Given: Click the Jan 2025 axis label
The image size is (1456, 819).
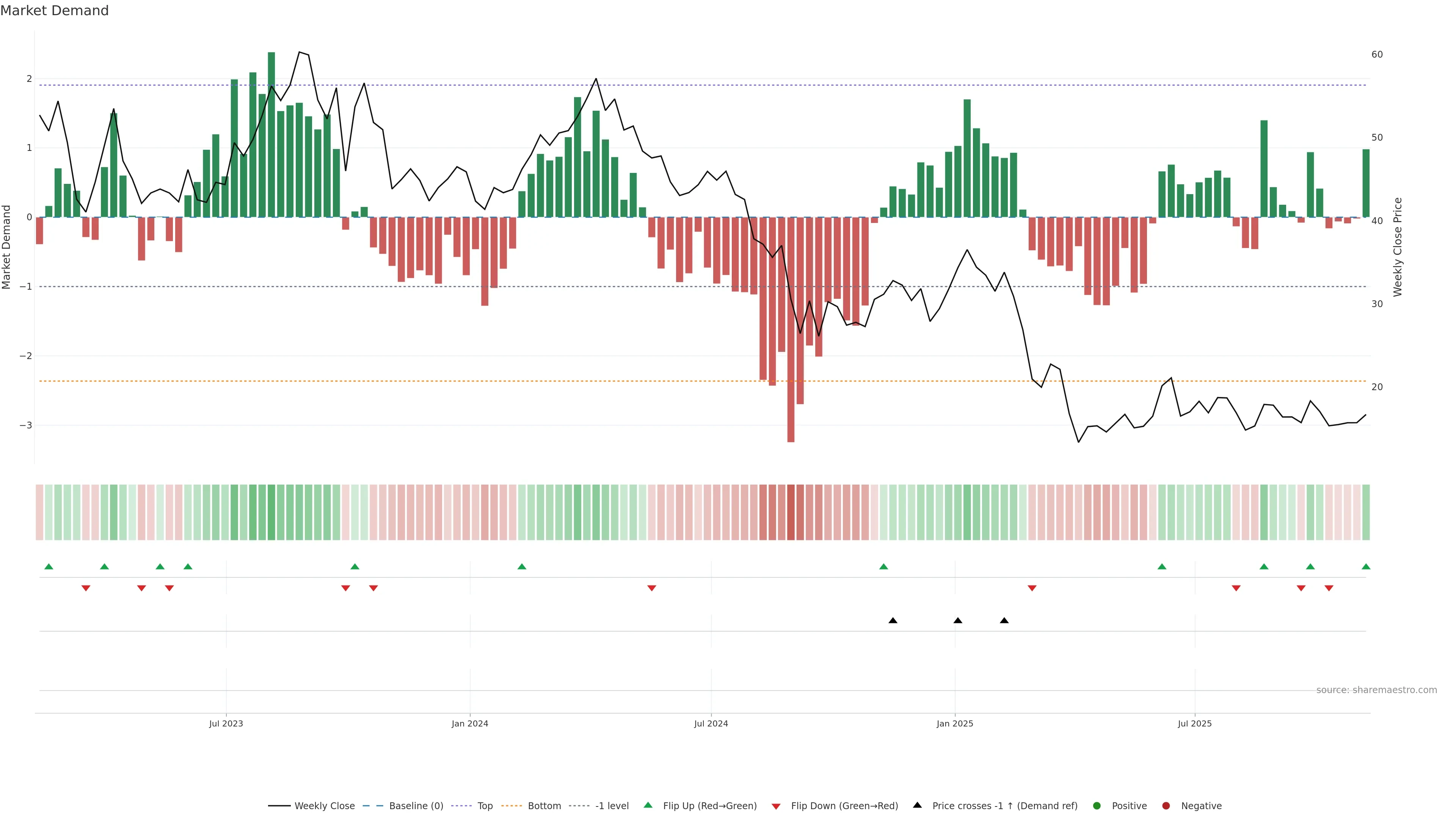Looking at the screenshot, I should click(955, 723).
